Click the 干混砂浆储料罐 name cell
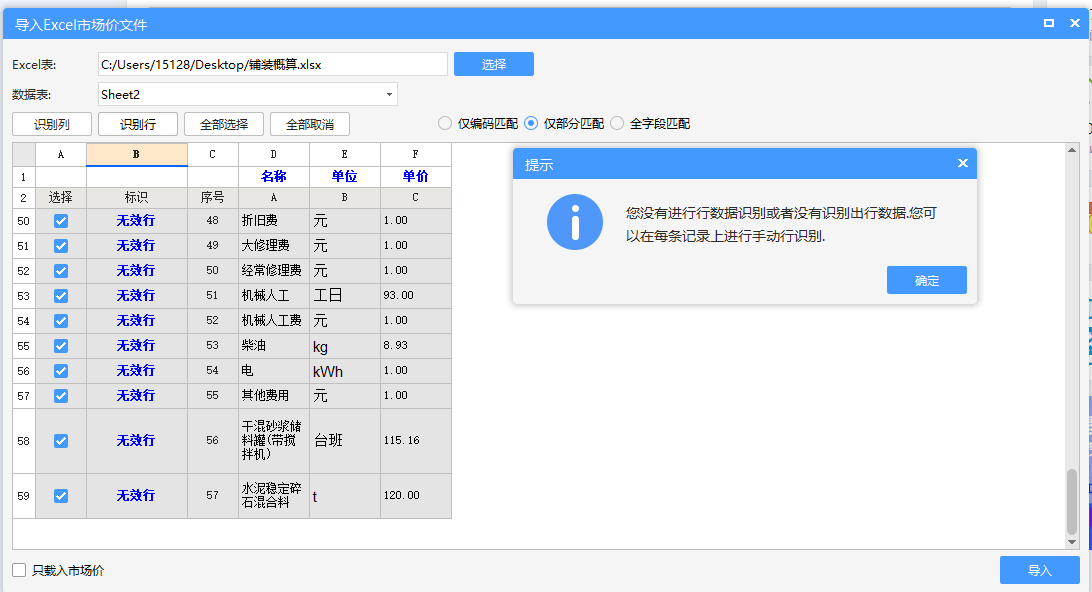1092x592 pixels. click(x=274, y=441)
